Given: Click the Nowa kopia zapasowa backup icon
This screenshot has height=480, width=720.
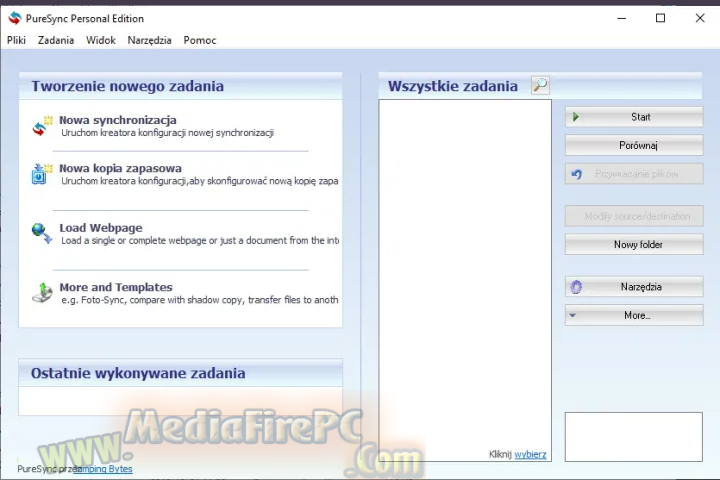Looking at the screenshot, I should click(42, 174).
